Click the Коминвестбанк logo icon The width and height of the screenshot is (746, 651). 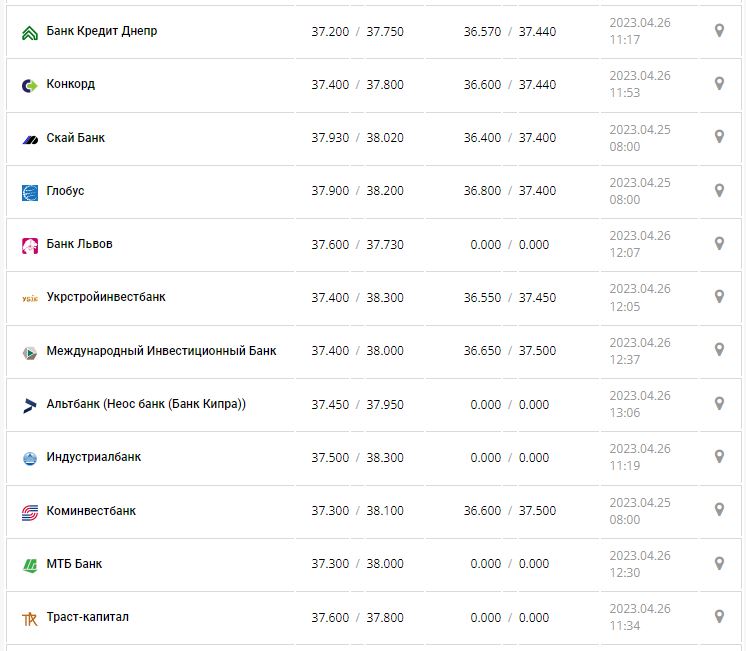pyautogui.click(x=30, y=512)
